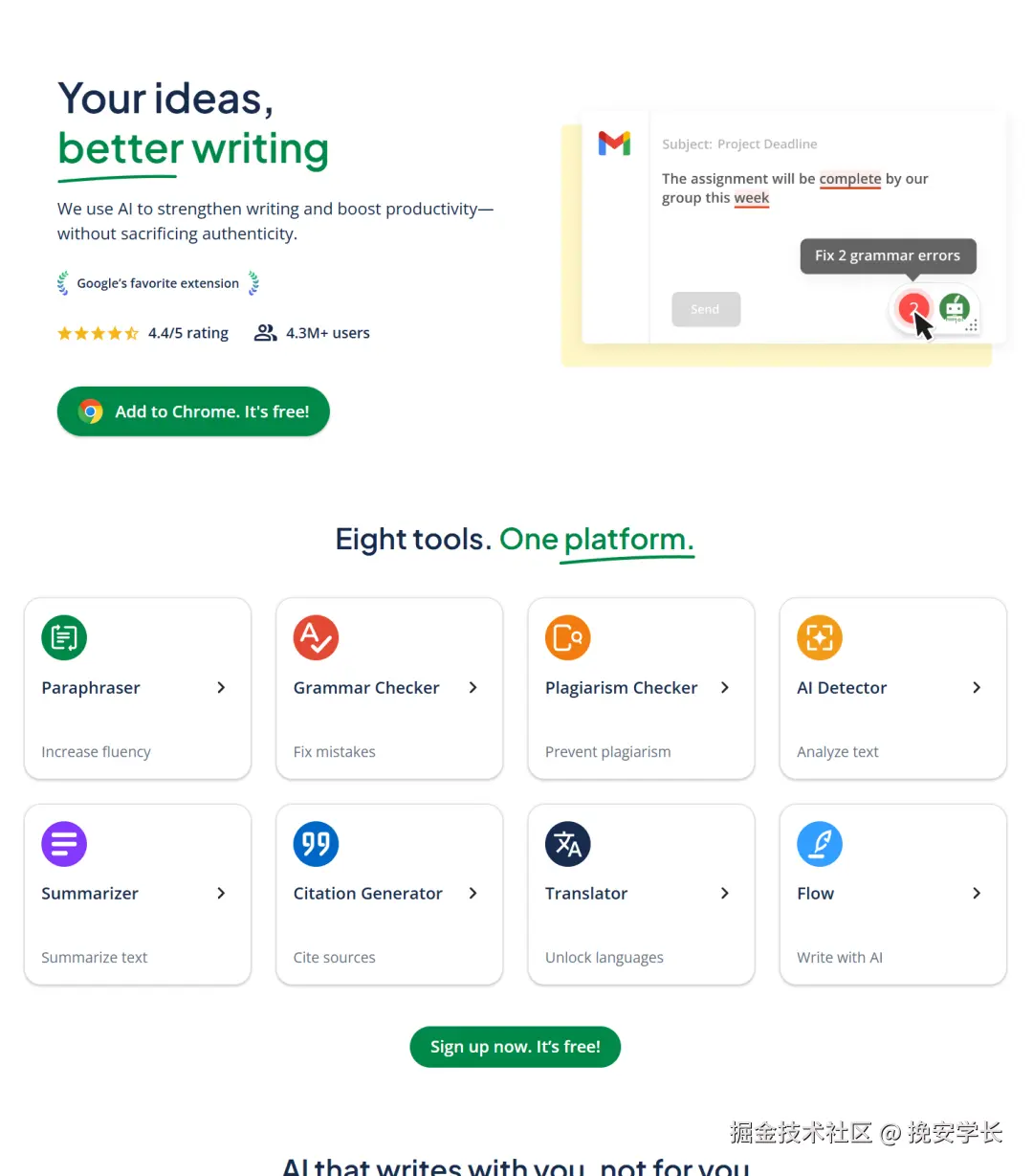Click the AI Detector icon
The image size is (1033, 1176).
820,638
